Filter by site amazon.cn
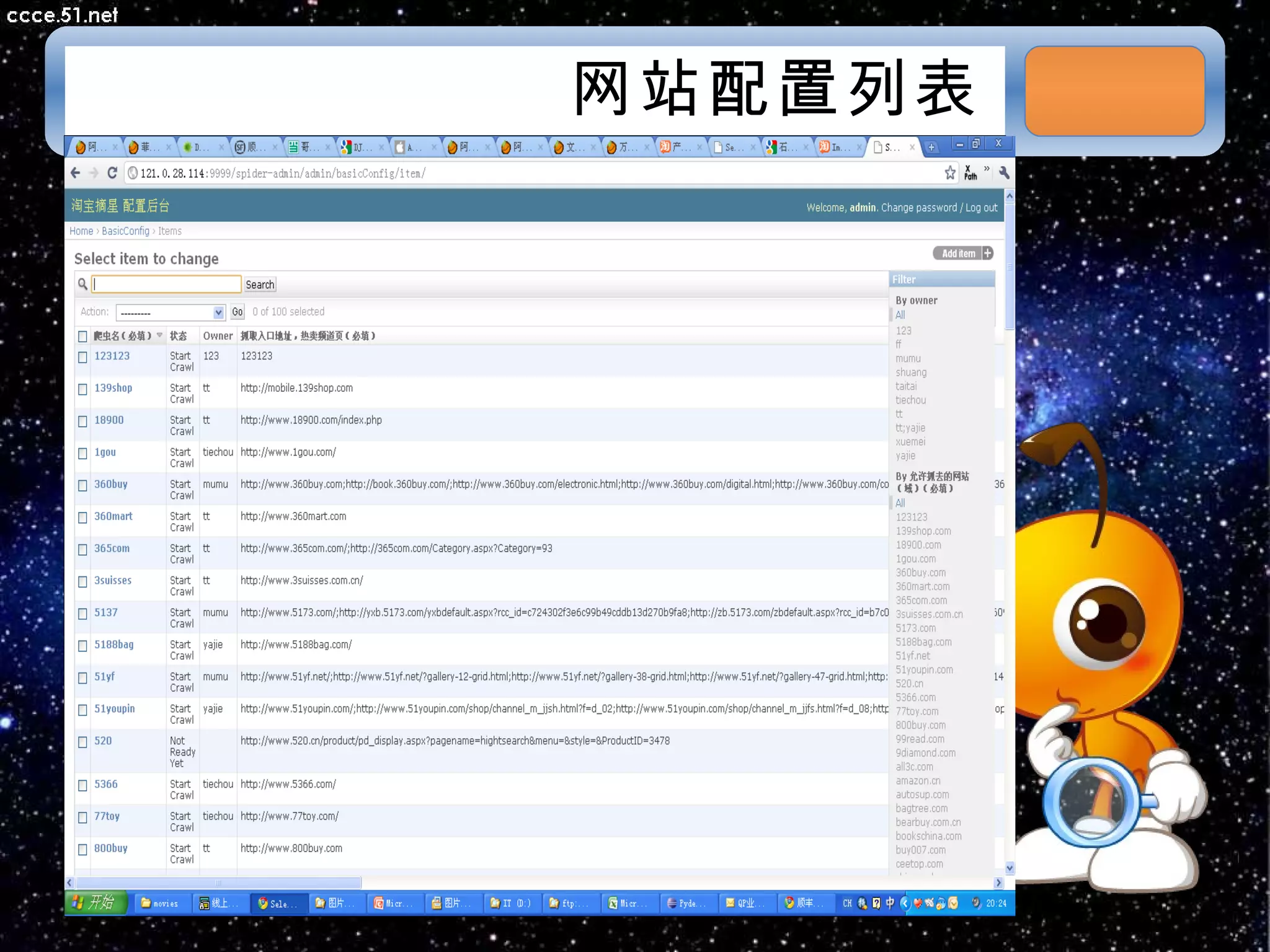This screenshot has height=952, width=1270. pos(918,780)
